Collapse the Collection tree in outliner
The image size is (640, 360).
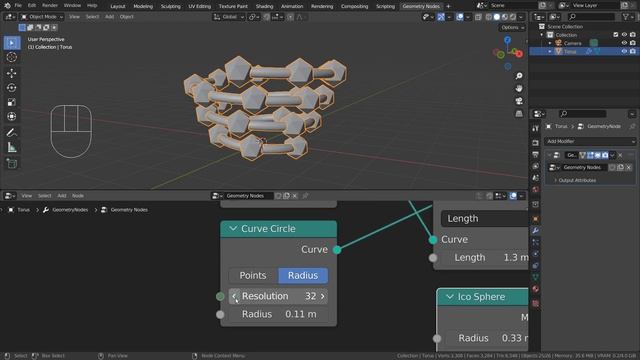(x=542, y=35)
